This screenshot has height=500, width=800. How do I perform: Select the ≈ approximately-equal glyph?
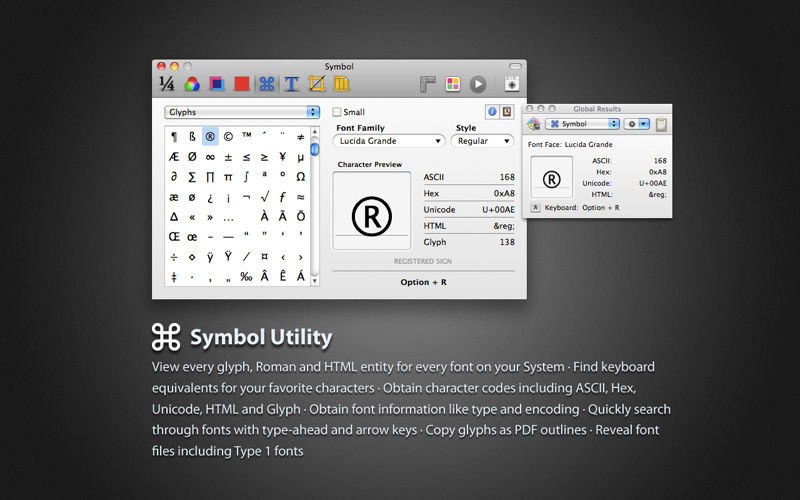tap(301, 197)
